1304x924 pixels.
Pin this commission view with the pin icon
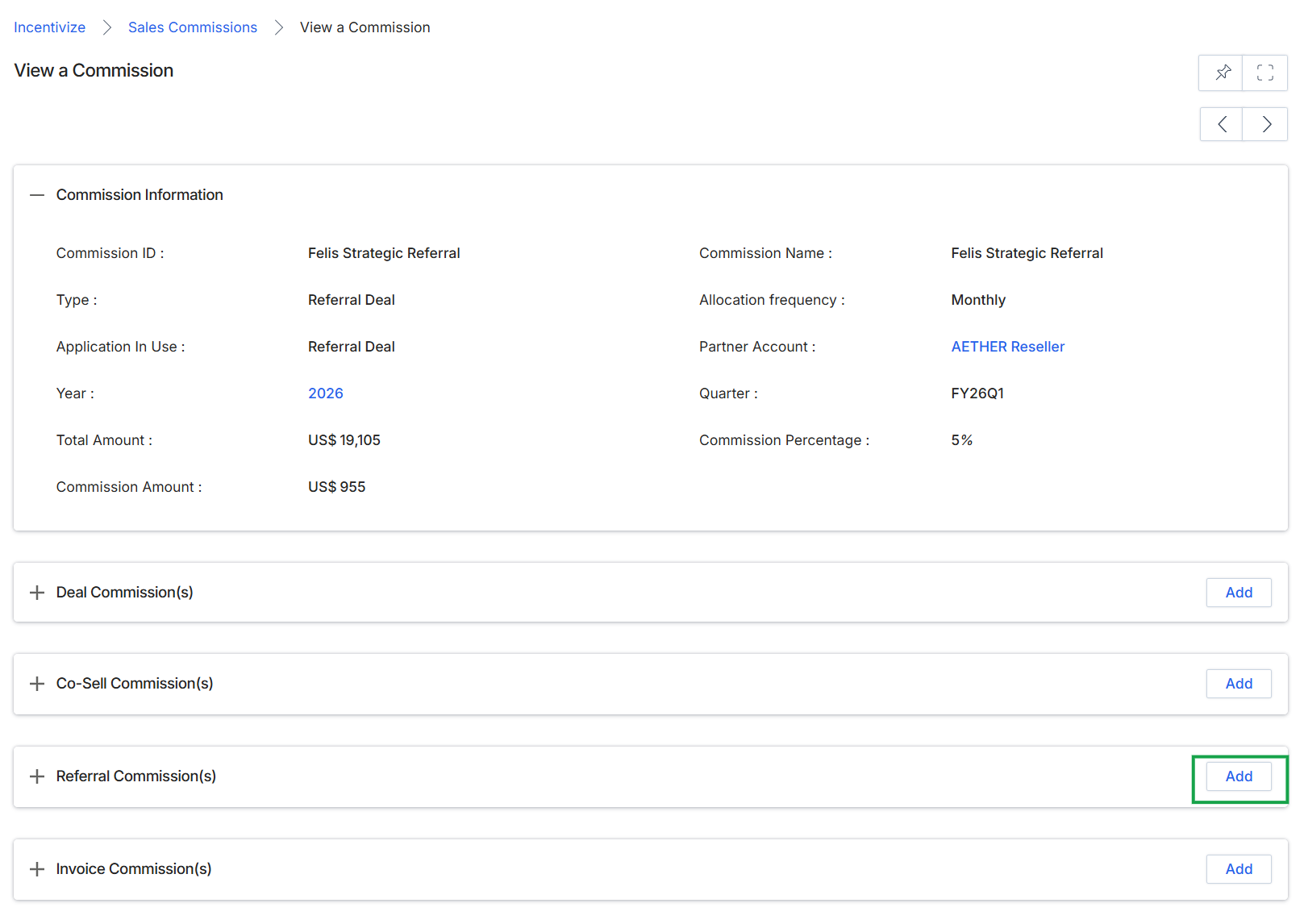[x=1221, y=73]
